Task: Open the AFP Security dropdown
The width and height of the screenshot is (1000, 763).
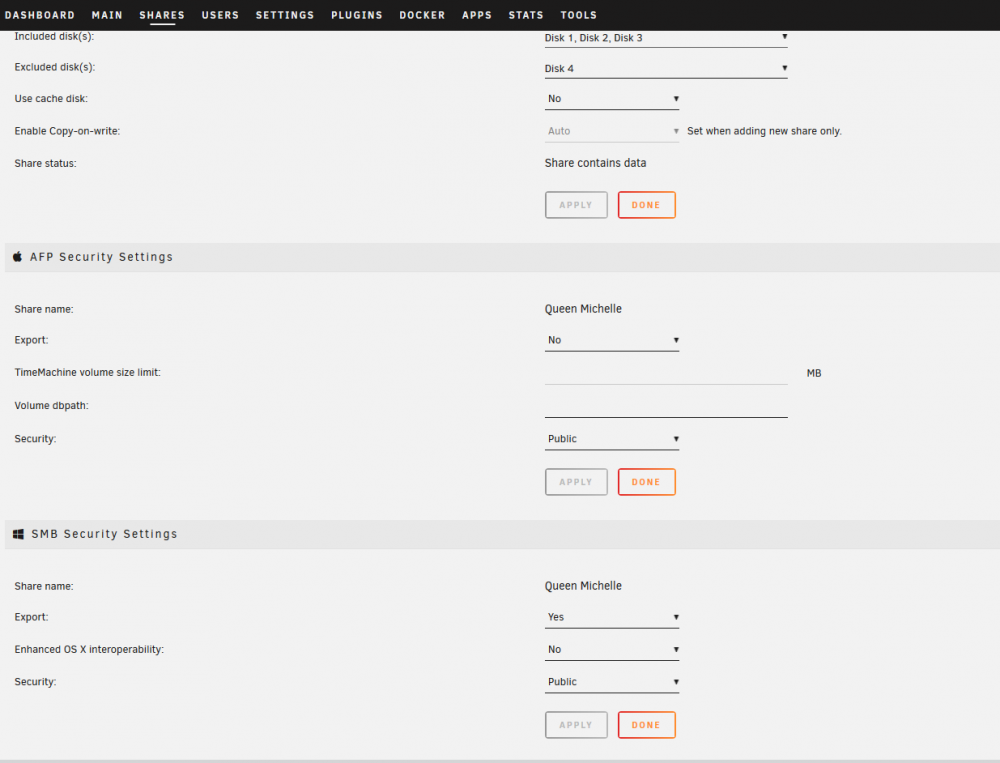Action: pos(612,439)
